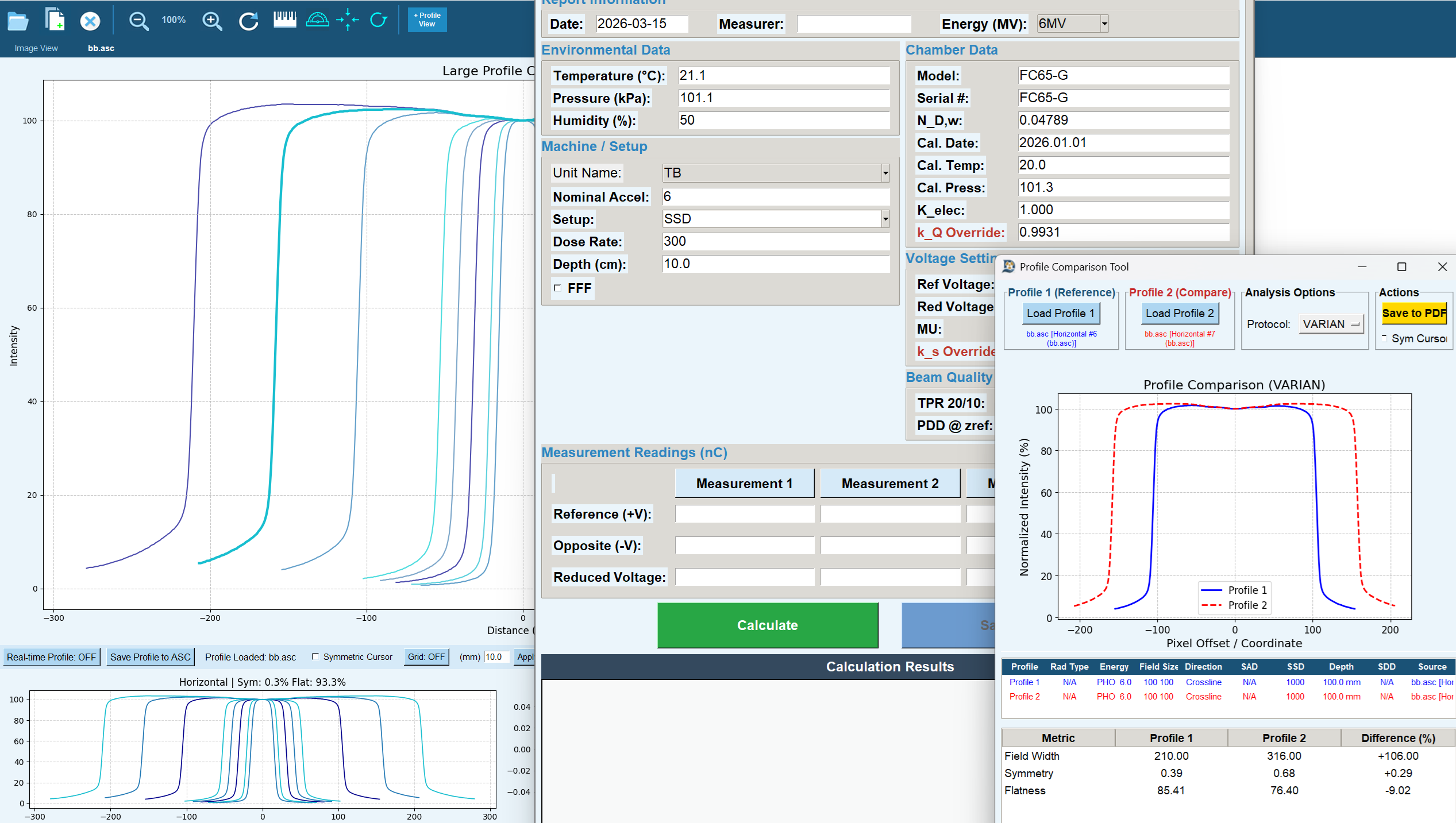Viewport: 1456px width, 823px height.
Task: Click the Date input field
Action: point(642,24)
